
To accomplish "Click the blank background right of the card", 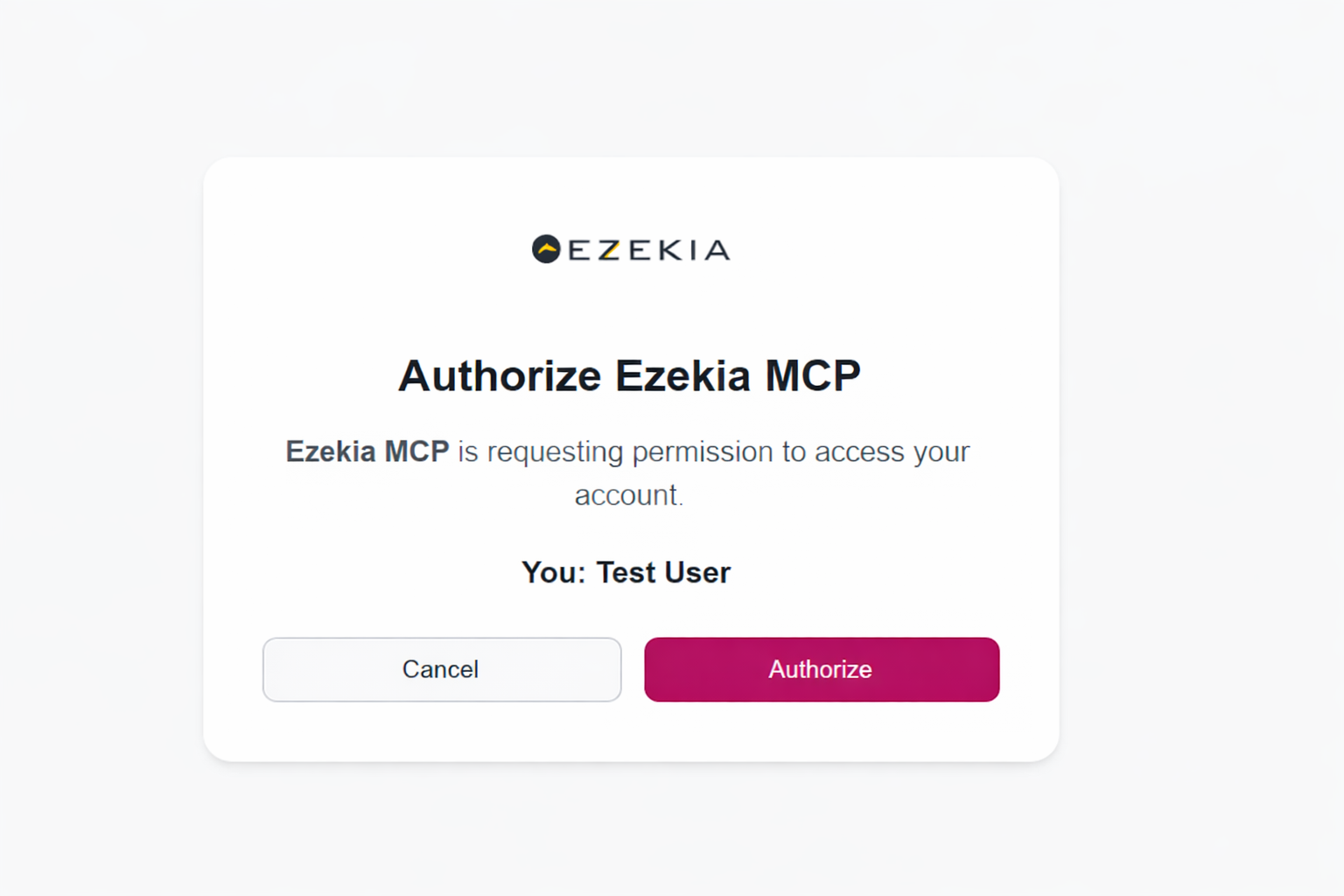I will (1199, 455).
